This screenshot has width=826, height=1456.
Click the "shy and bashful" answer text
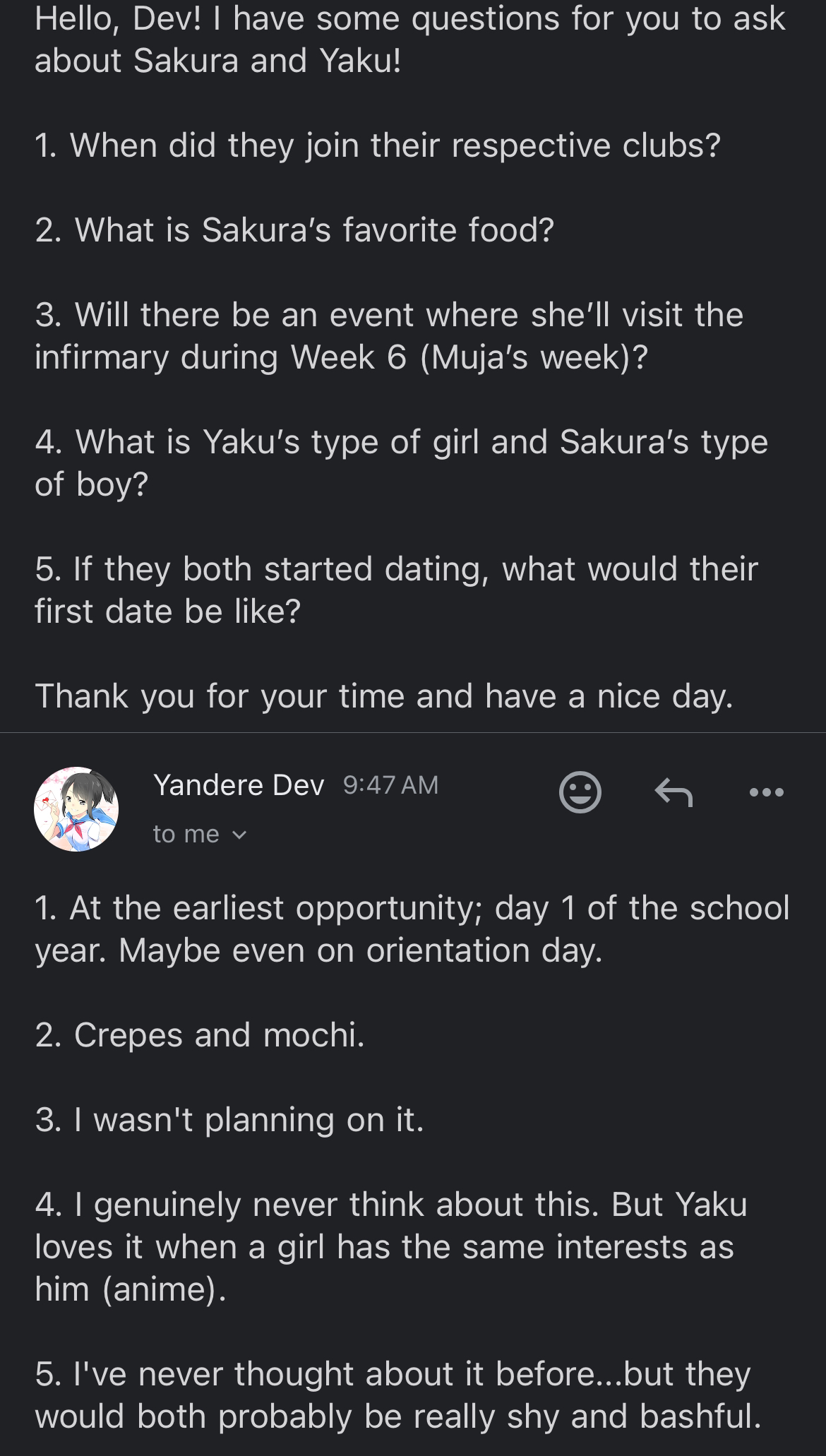397,1395
